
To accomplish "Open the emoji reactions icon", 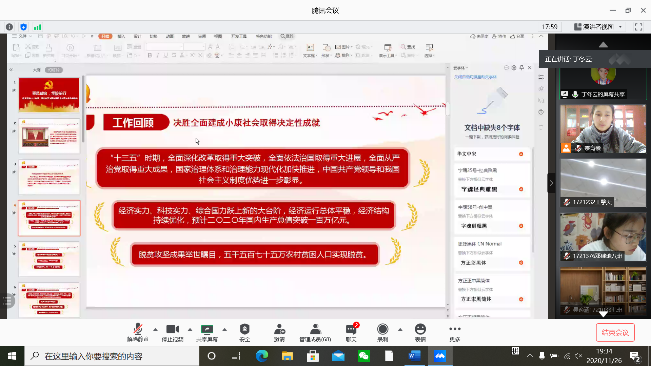I will pos(420,332).
